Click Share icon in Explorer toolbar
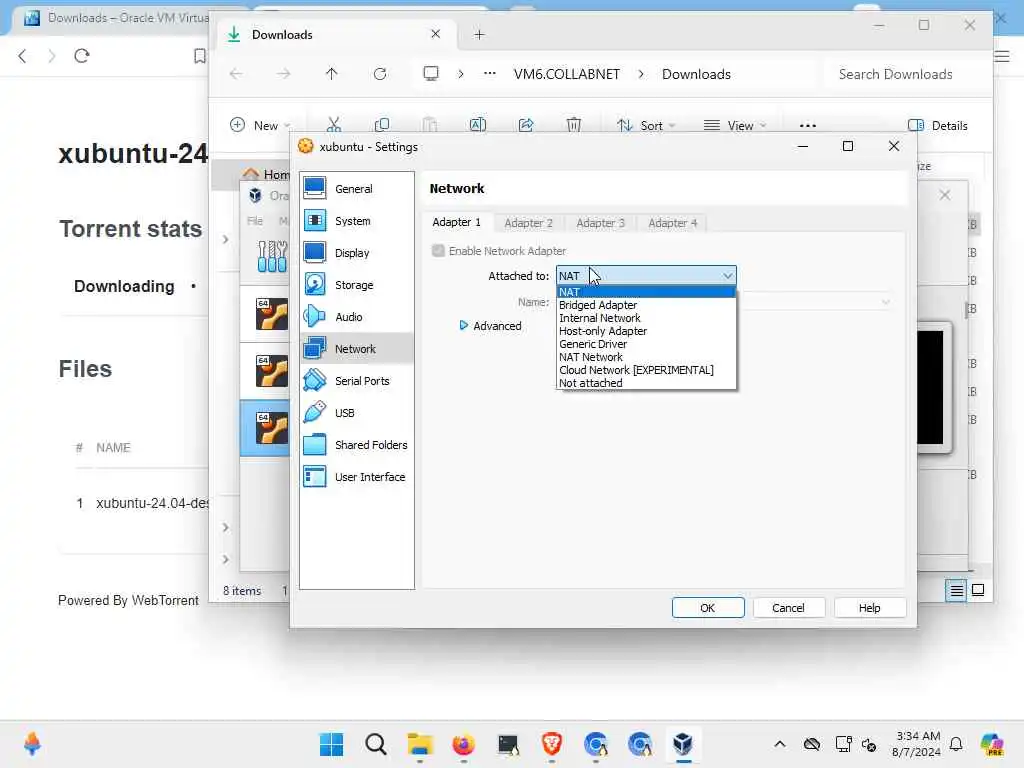Image resolution: width=1024 pixels, height=768 pixels. click(x=526, y=124)
